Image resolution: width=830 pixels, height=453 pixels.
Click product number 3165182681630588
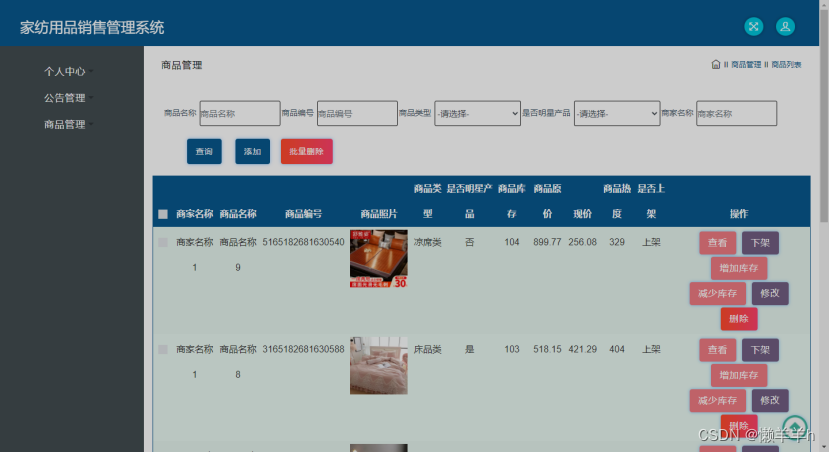[303, 349]
